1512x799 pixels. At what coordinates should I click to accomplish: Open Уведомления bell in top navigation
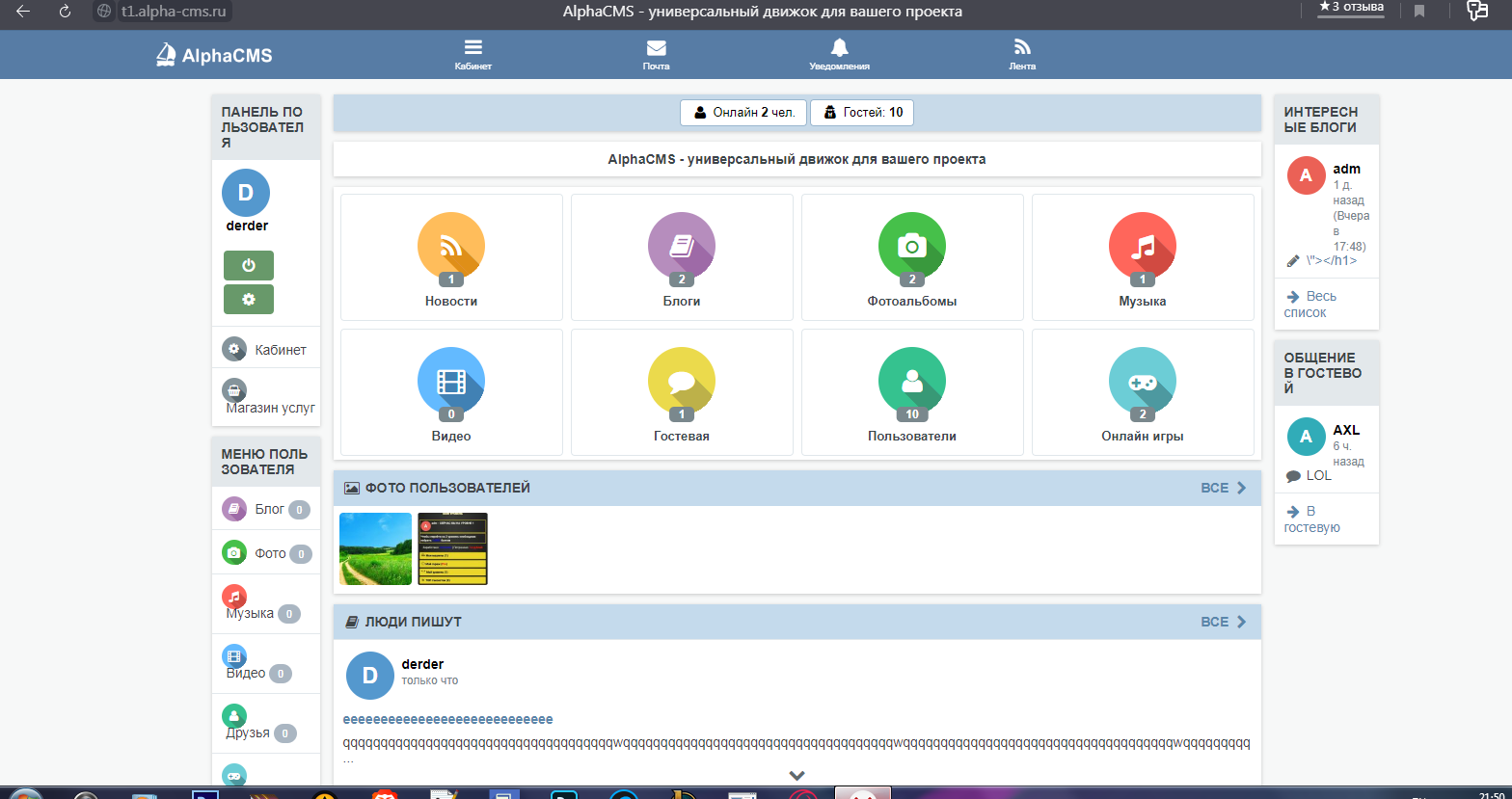coord(839,54)
